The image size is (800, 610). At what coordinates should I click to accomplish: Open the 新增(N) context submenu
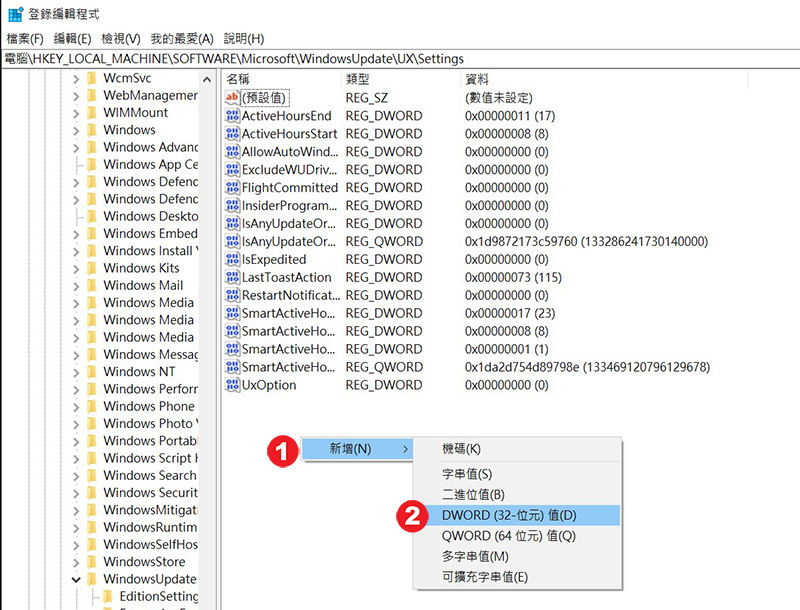click(357, 449)
